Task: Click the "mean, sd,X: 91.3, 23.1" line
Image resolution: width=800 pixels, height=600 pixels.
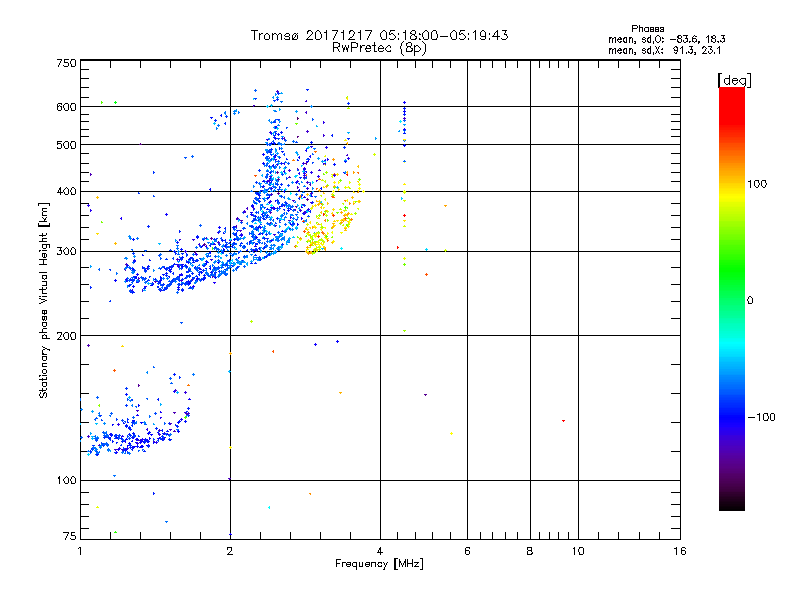Action: (664, 50)
